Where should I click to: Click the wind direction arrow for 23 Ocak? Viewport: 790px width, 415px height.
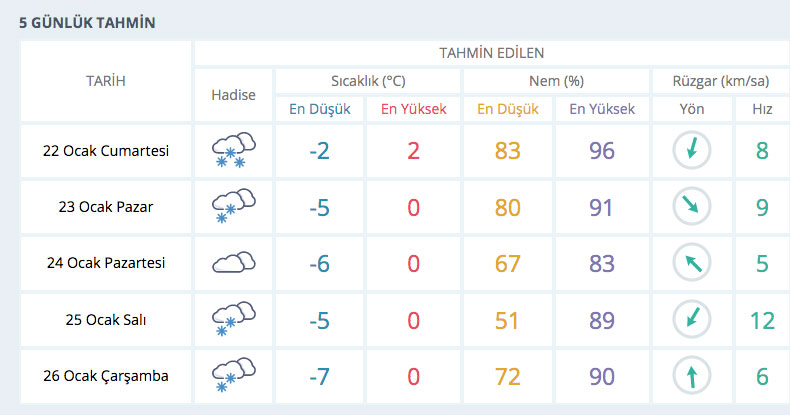point(692,207)
